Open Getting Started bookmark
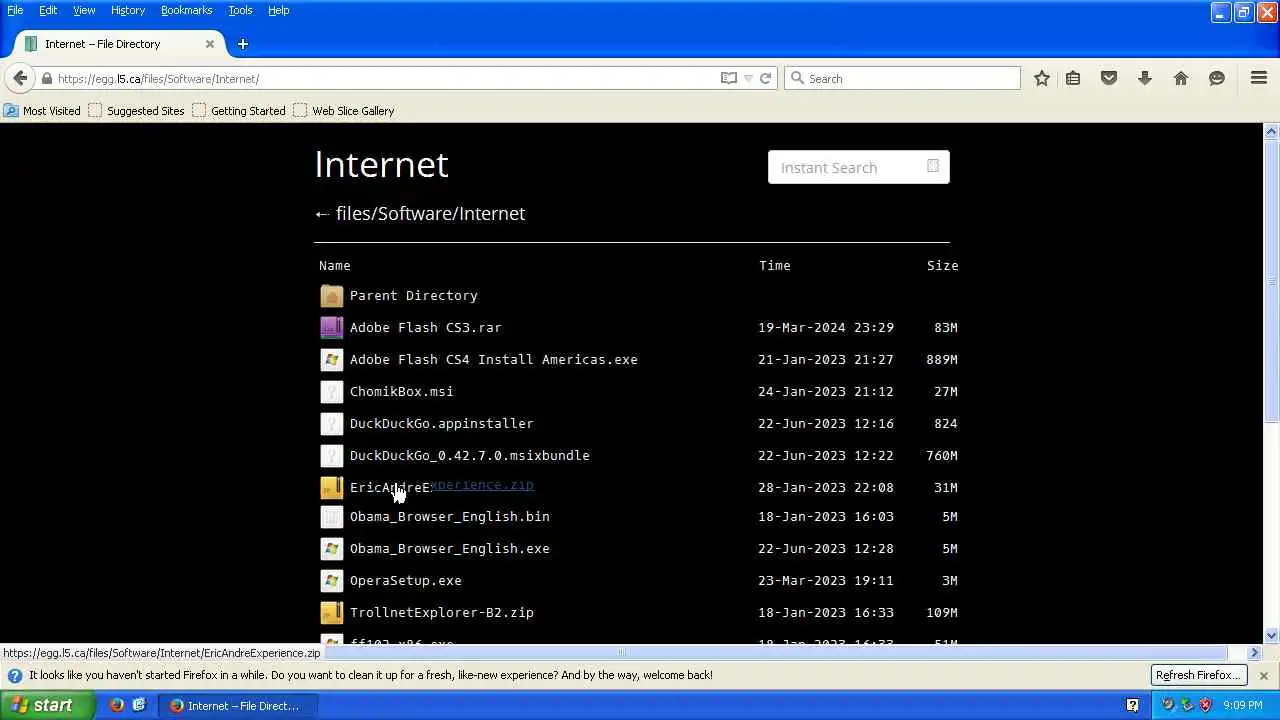Screen dimensions: 1280x720 click(239, 111)
